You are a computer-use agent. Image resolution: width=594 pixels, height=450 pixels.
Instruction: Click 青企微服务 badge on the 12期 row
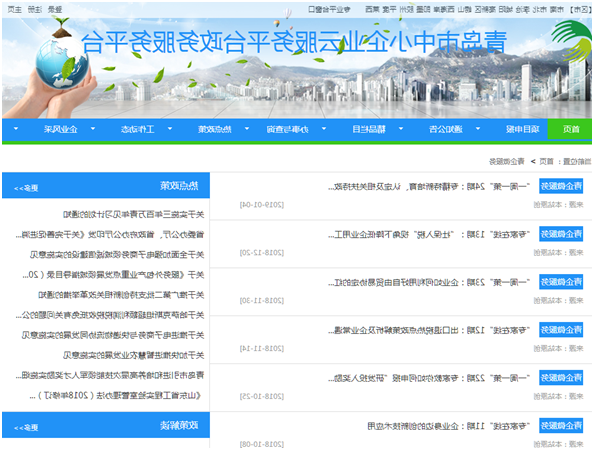[561, 330]
